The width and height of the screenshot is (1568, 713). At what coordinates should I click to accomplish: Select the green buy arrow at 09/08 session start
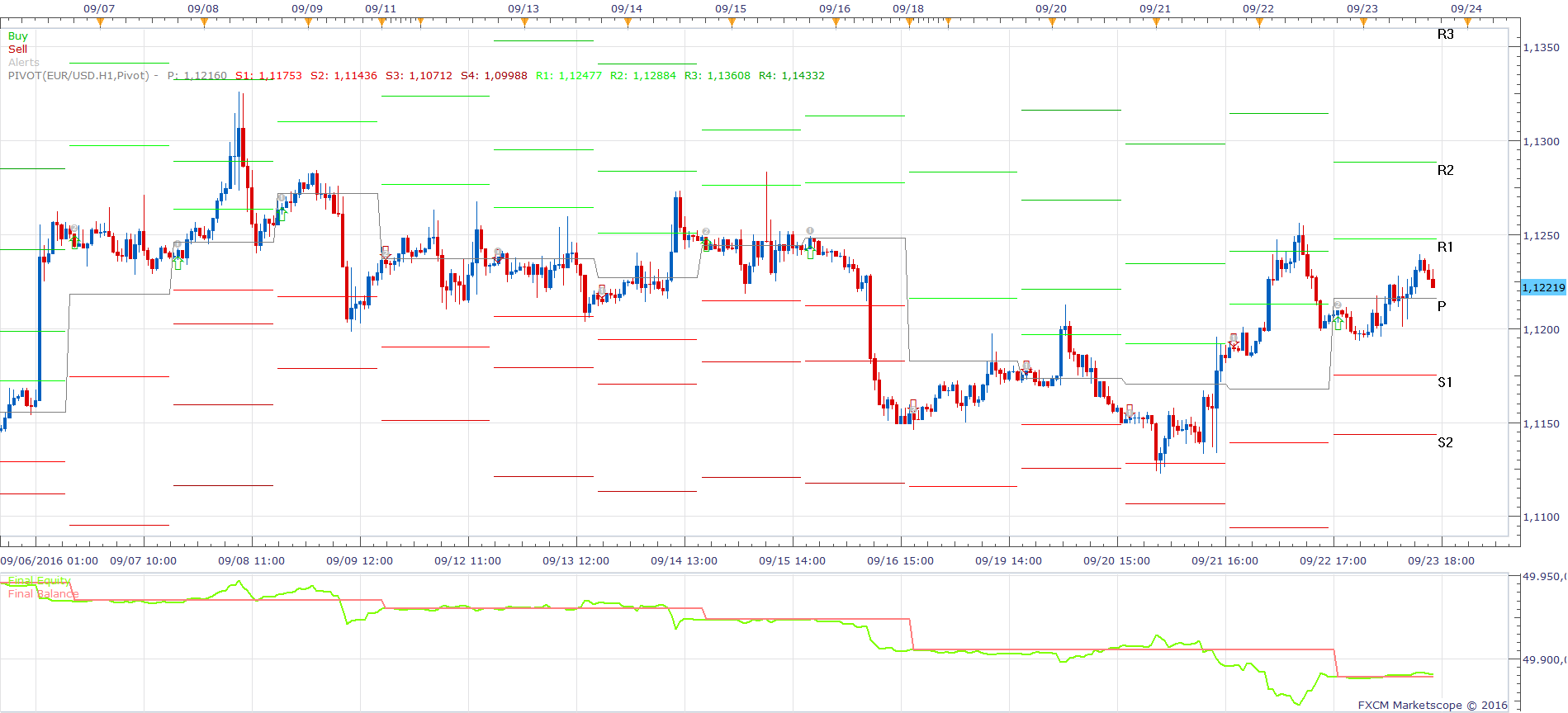[178, 262]
